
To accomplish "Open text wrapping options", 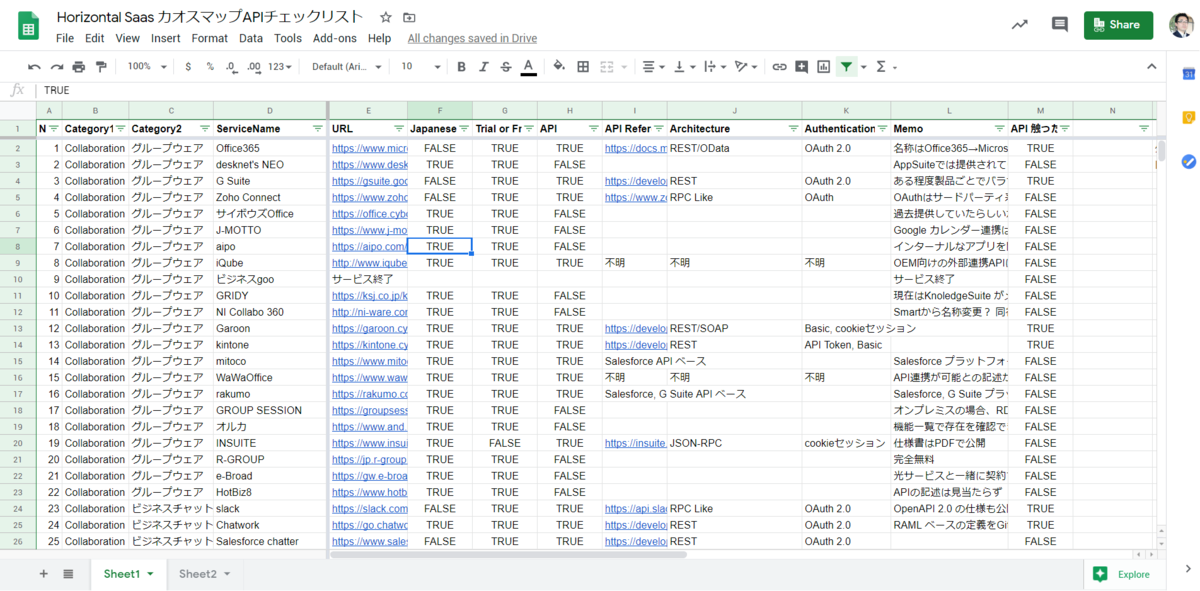I will point(715,67).
